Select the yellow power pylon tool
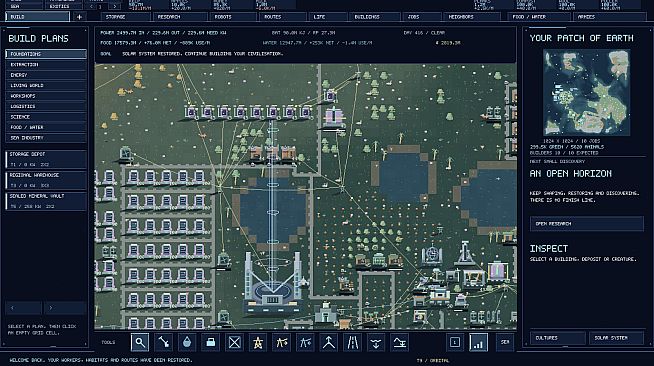This screenshot has height=366, width=654. pyautogui.click(x=258, y=343)
